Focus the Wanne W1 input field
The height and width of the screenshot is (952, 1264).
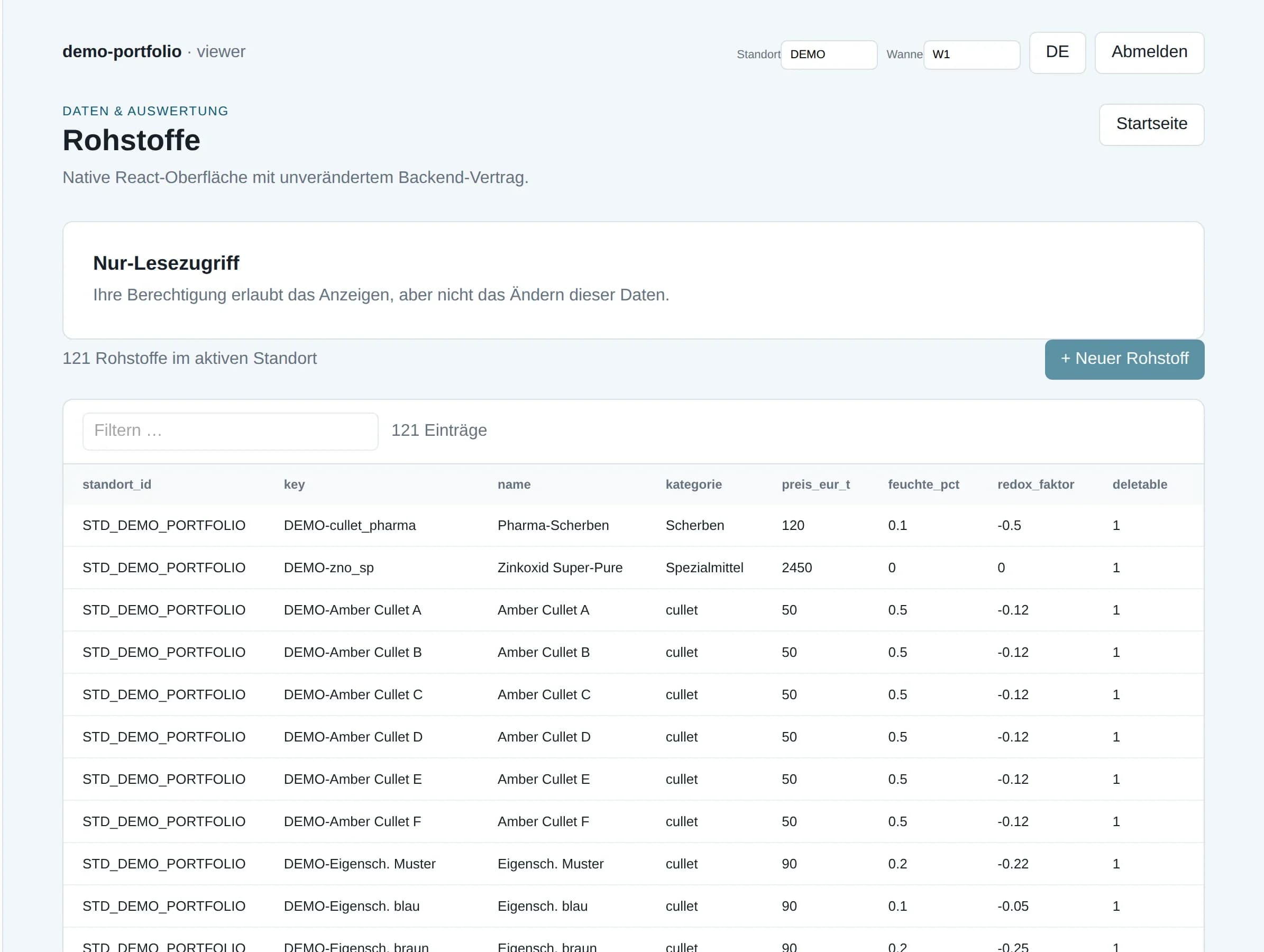tap(971, 54)
